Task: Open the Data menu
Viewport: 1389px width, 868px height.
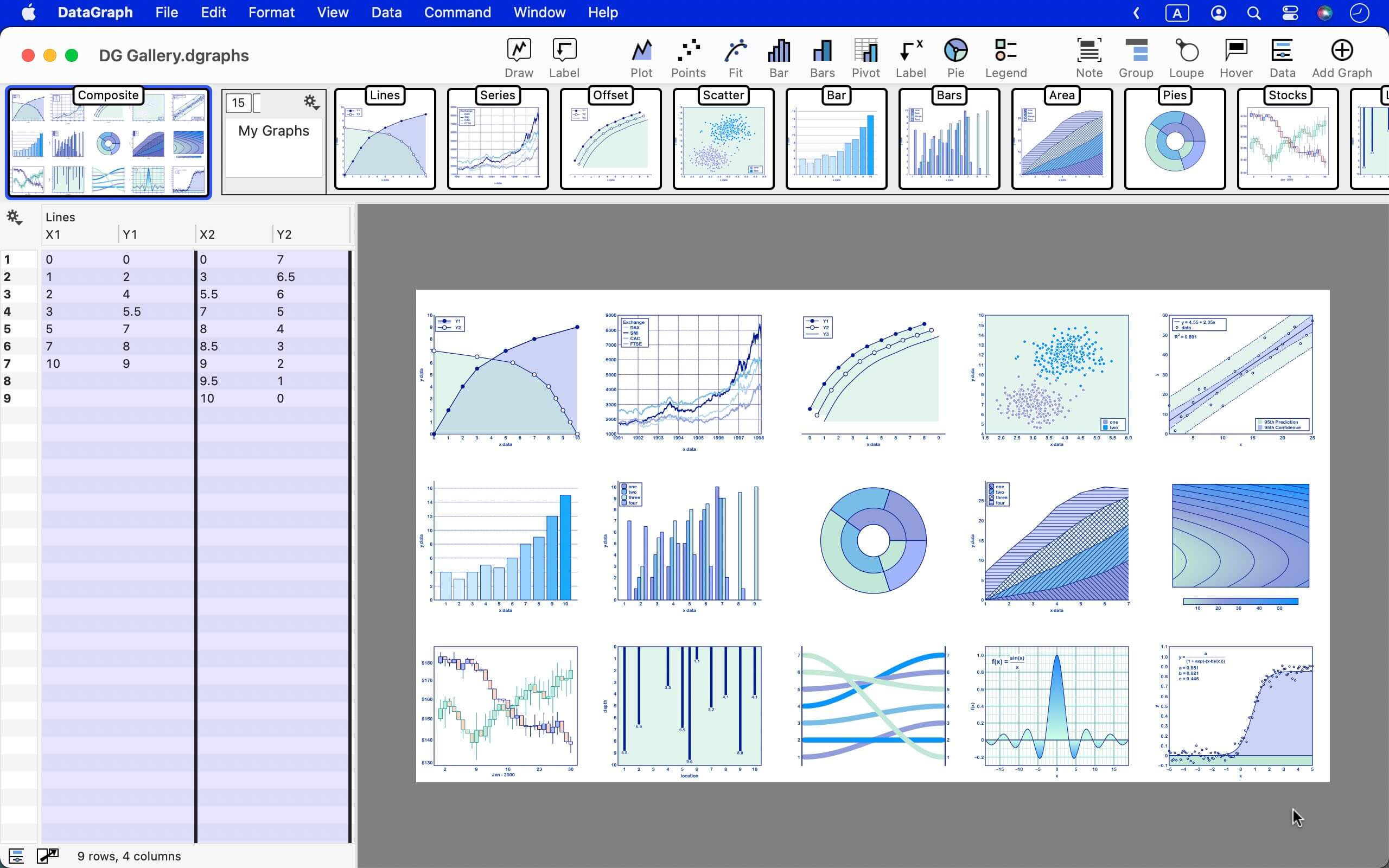Action: [x=386, y=12]
